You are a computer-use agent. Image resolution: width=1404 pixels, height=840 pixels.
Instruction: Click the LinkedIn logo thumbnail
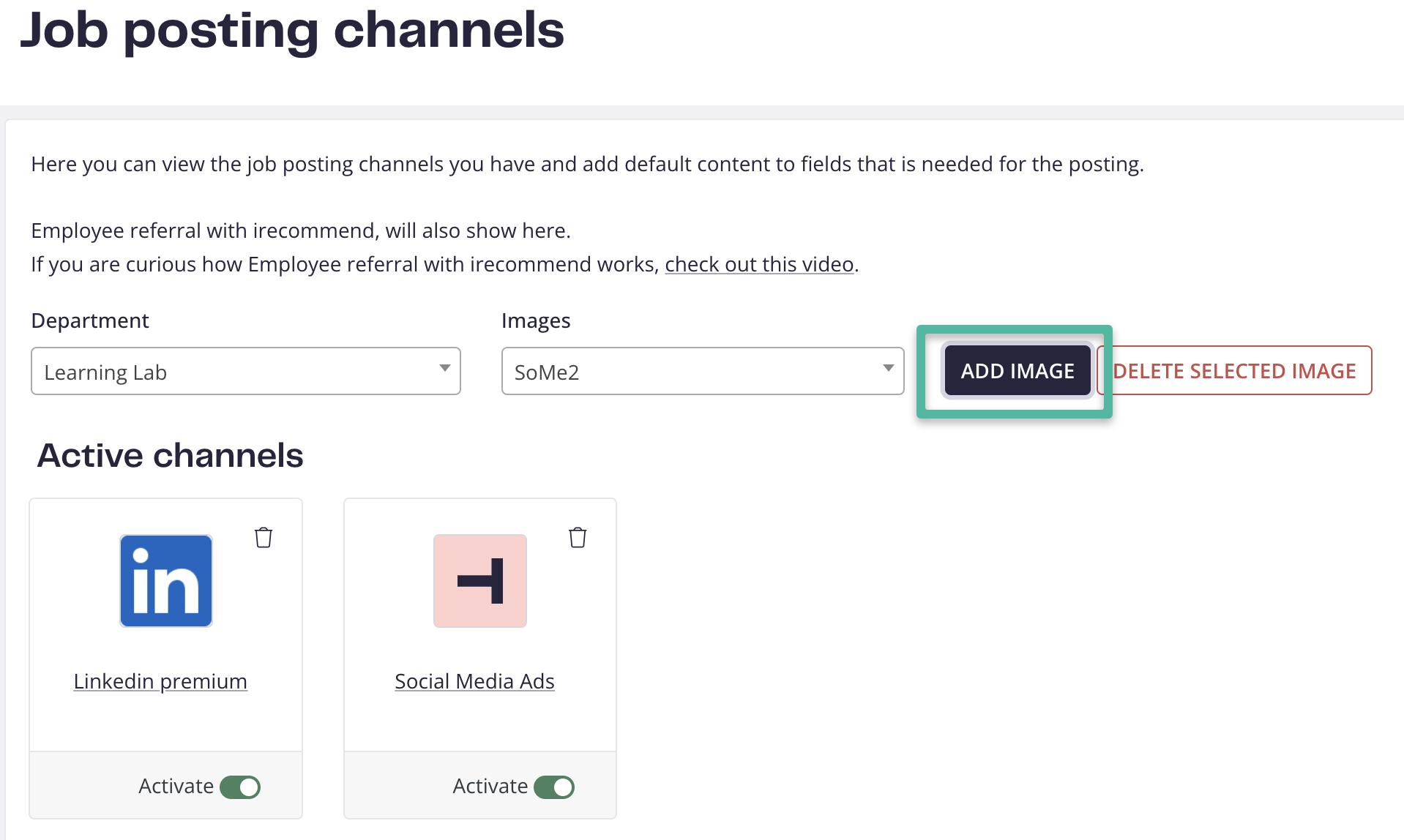click(x=166, y=581)
